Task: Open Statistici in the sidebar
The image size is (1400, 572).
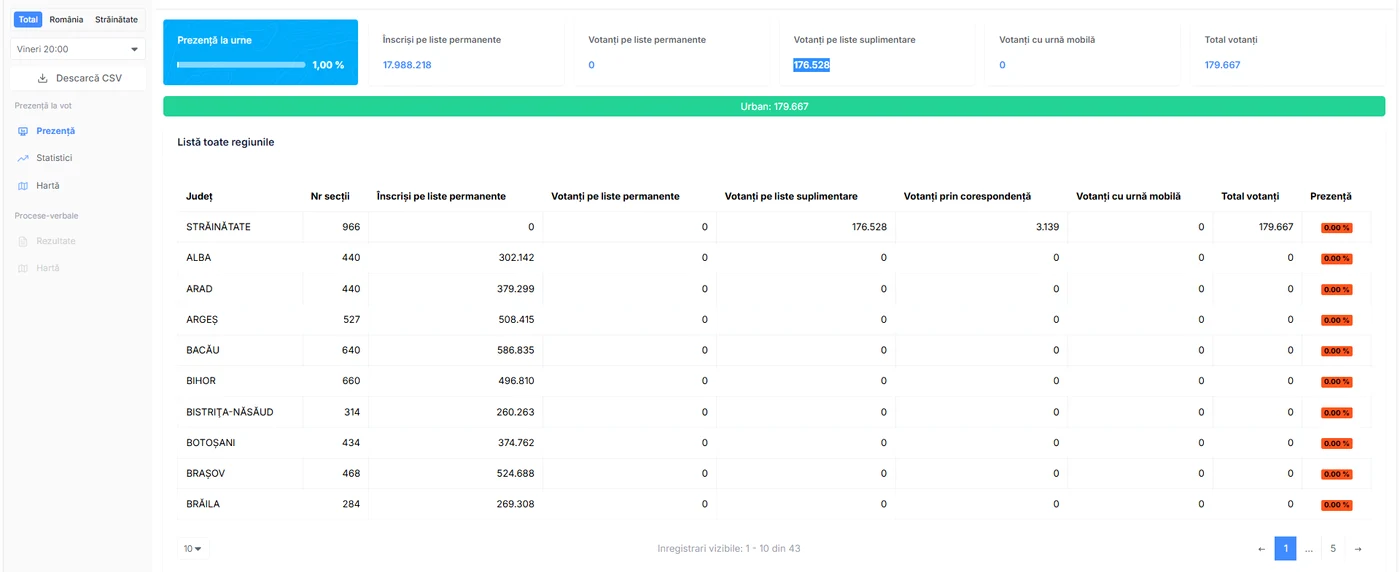Action: click(54, 158)
